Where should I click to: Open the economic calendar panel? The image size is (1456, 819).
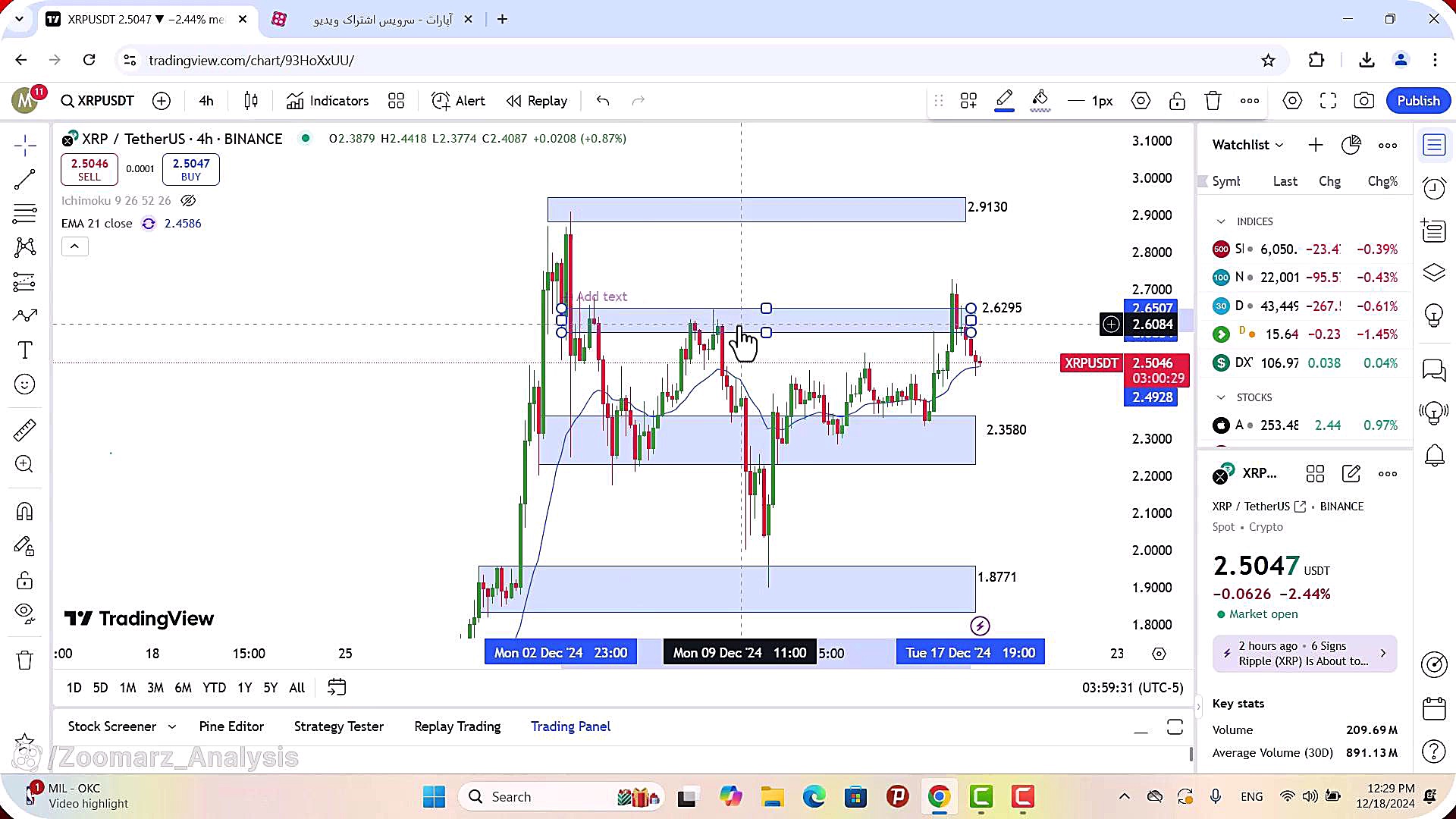[x=1434, y=708]
